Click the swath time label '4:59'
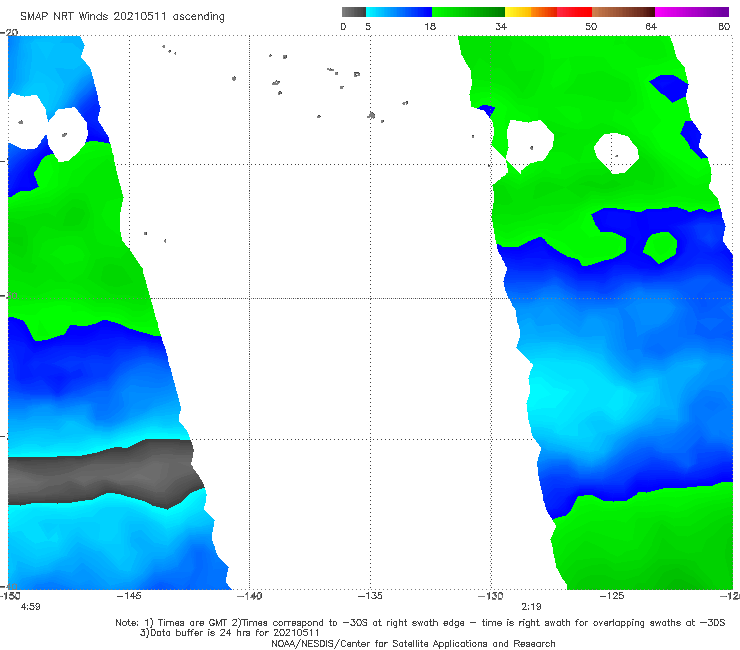740x650 pixels. [x=31, y=607]
